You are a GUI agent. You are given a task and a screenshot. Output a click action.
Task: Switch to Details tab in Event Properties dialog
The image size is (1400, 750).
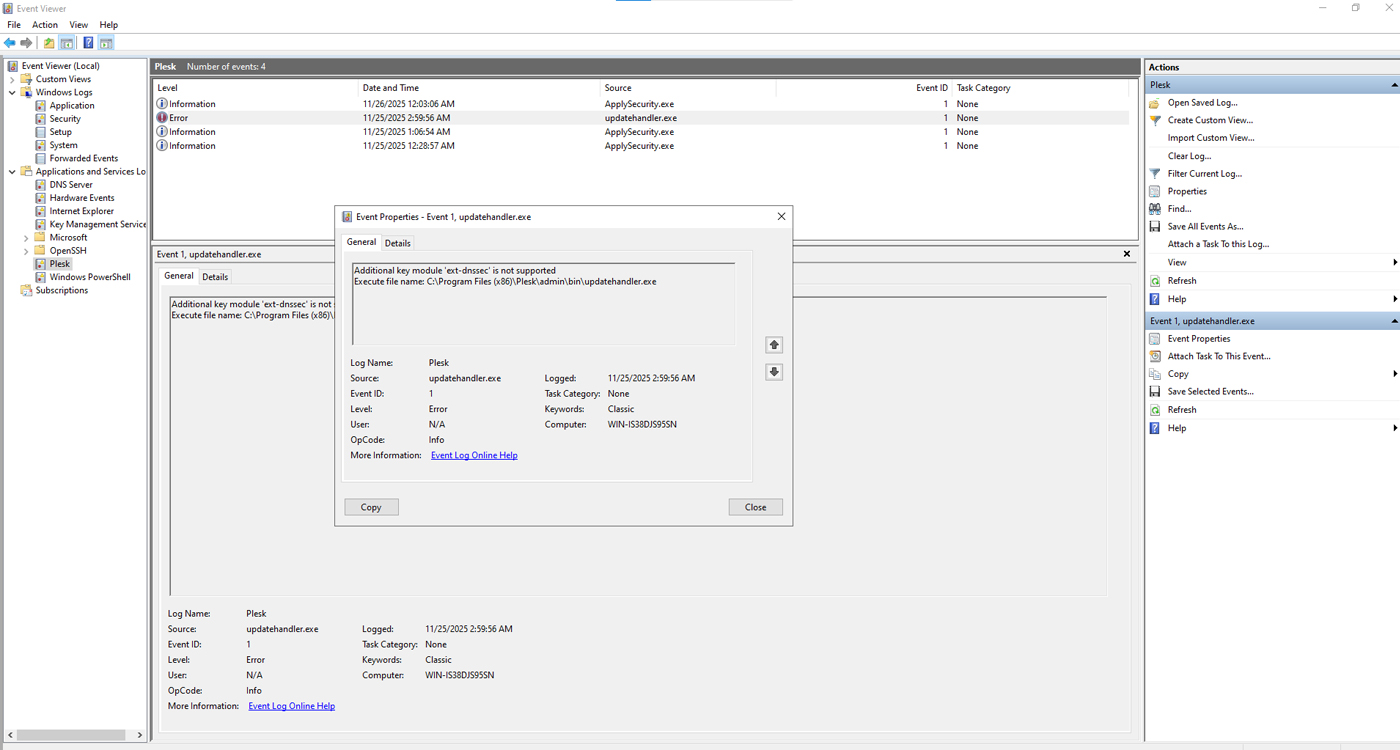(397, 243)
